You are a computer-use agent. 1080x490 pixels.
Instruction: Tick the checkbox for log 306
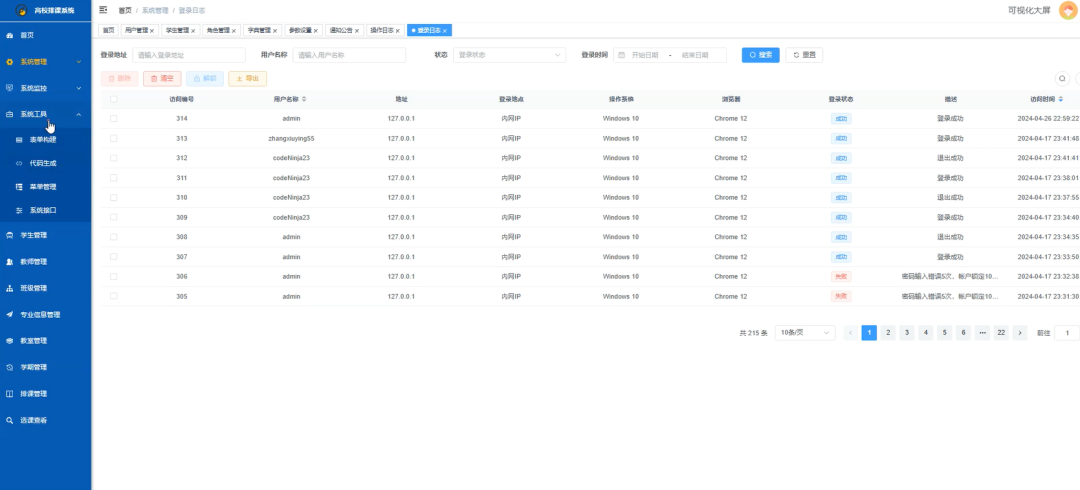pos(114,276)
